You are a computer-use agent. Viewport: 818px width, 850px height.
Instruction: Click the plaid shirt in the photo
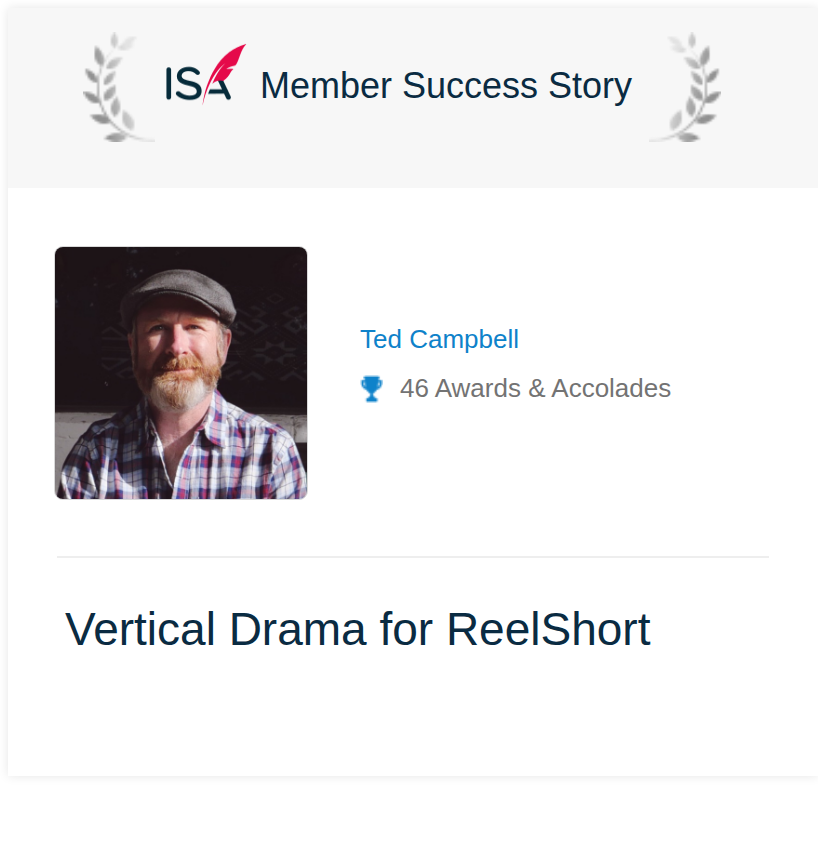coord(181,455)
